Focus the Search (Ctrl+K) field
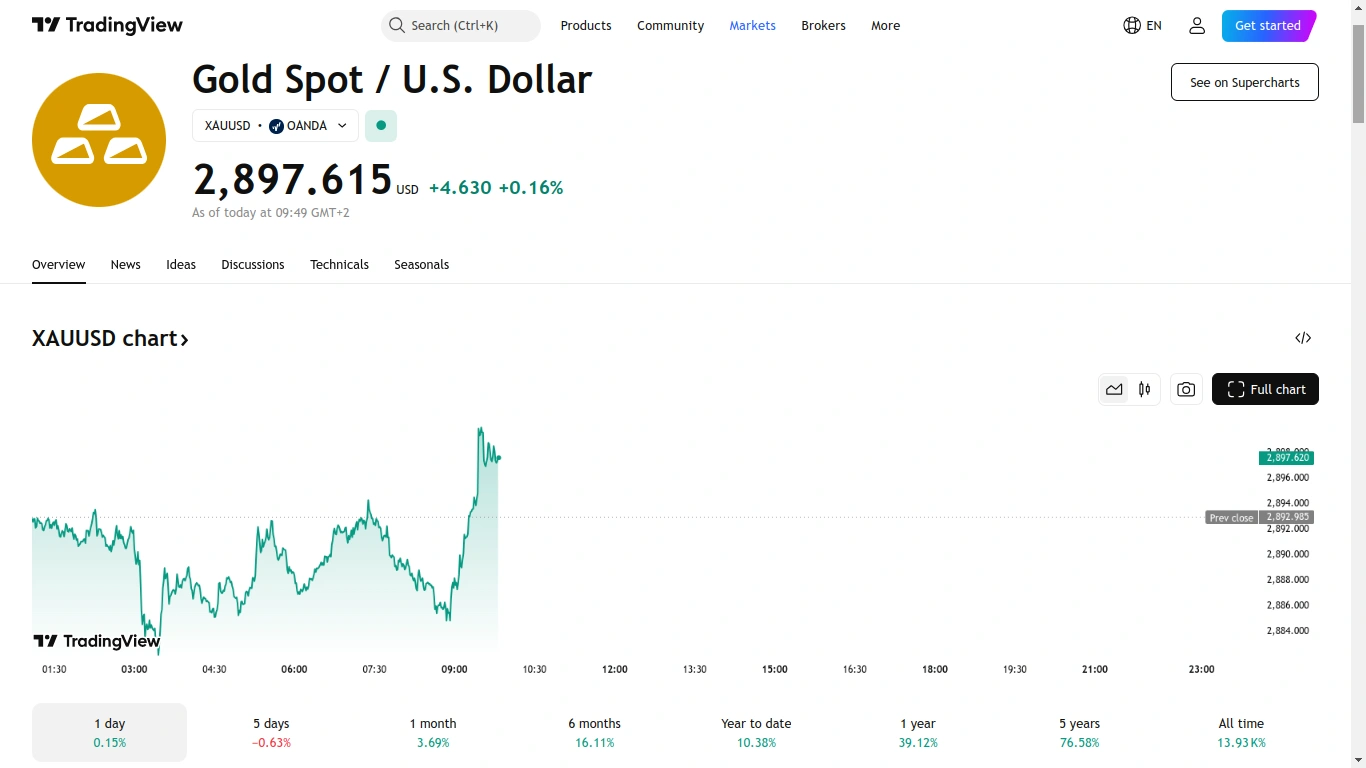 pos(468,26)
